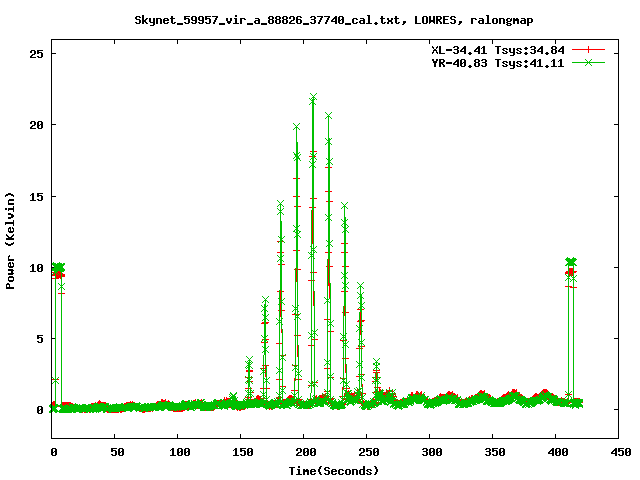Click y-axis tick label 5
This screenshot has height=480, width=640.
[x=40, y=339]
